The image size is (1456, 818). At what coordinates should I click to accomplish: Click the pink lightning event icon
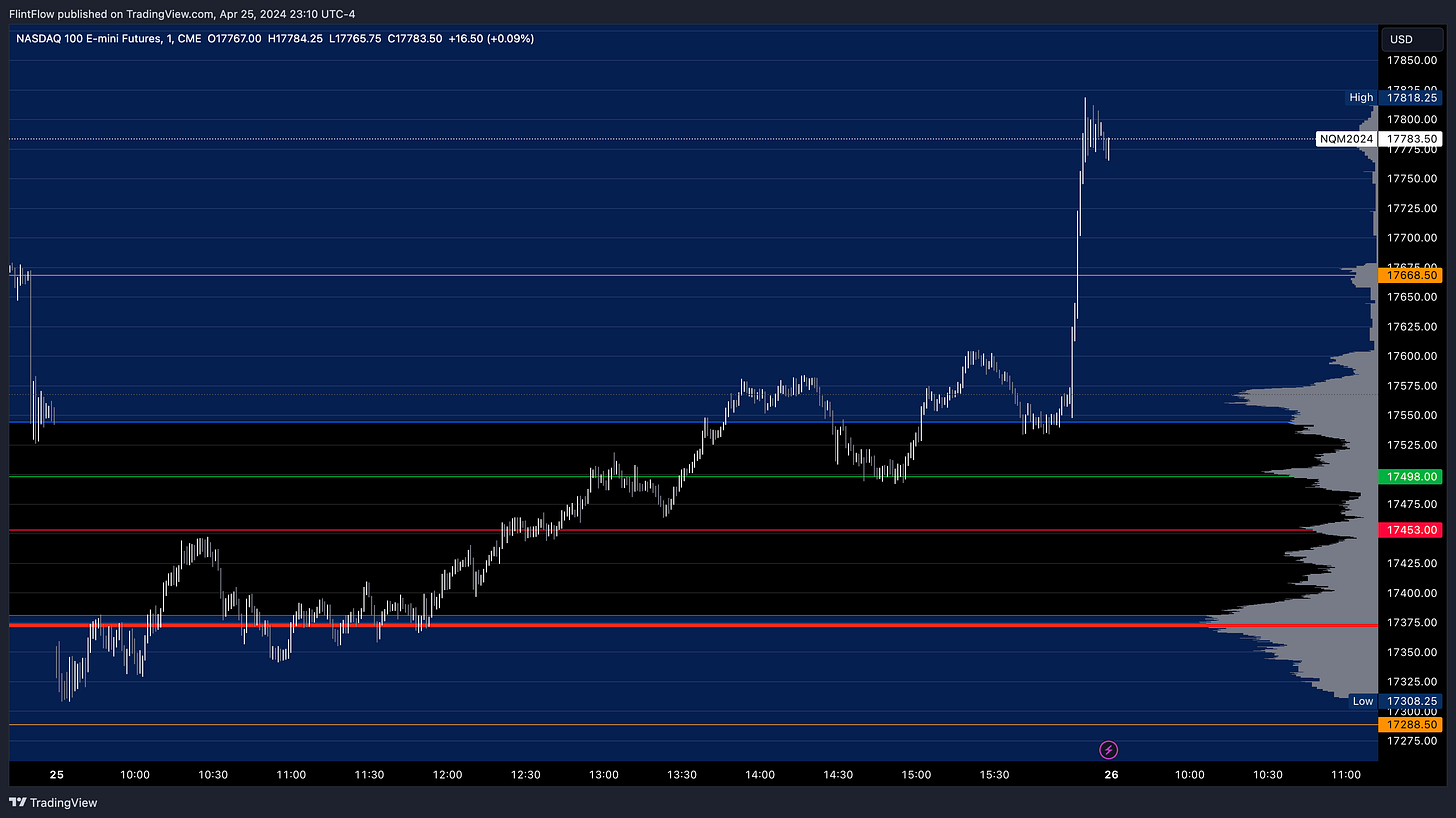pos(1108,749)
